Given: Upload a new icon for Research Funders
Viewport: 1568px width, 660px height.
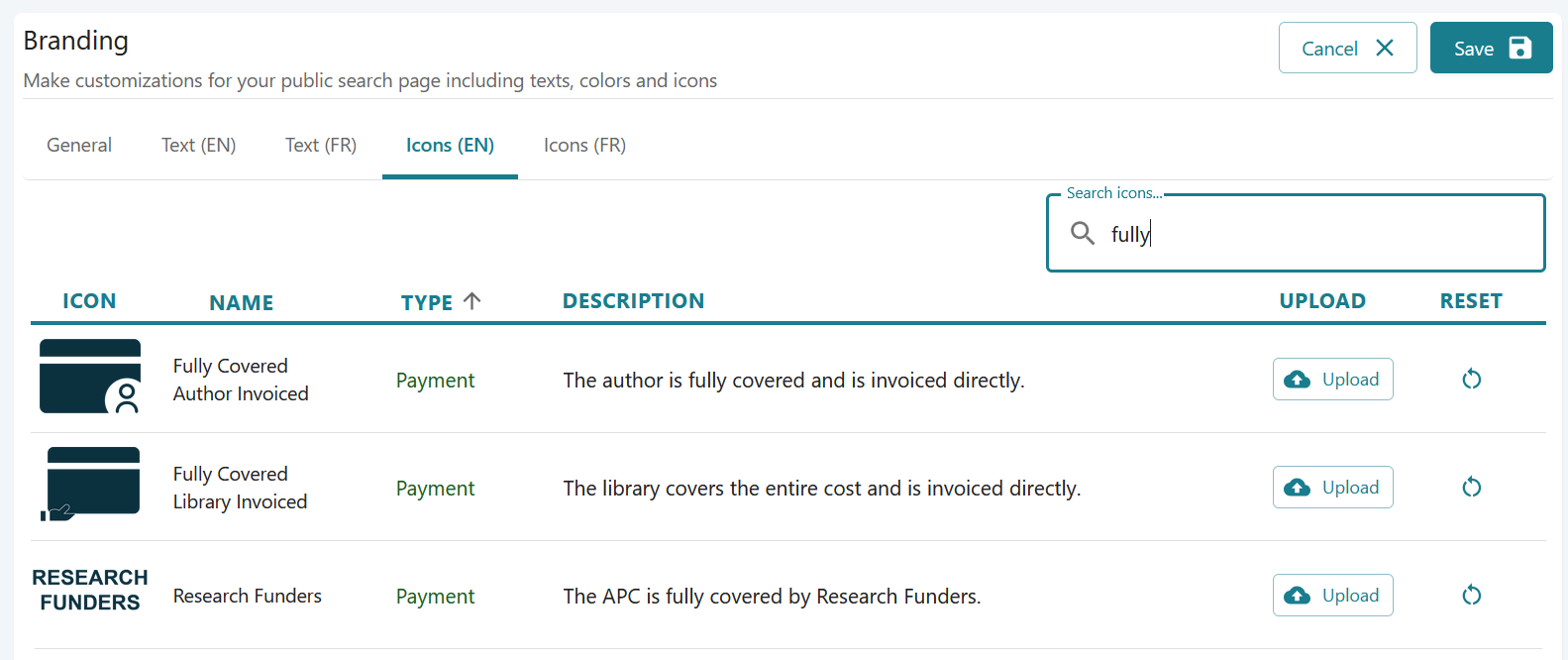Looking at the screenshot, I should click(x=1332, y=595).
